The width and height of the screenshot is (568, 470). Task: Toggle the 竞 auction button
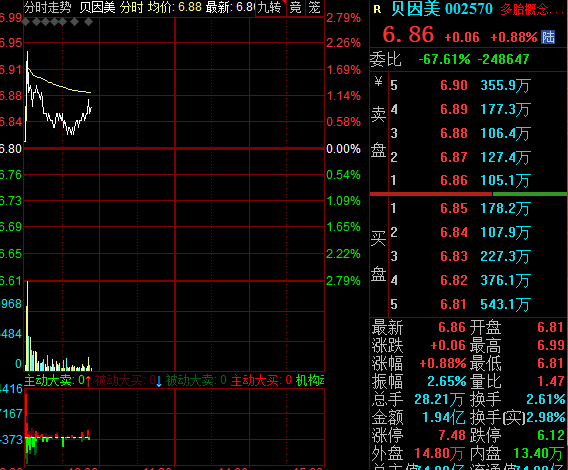(296, 7)
